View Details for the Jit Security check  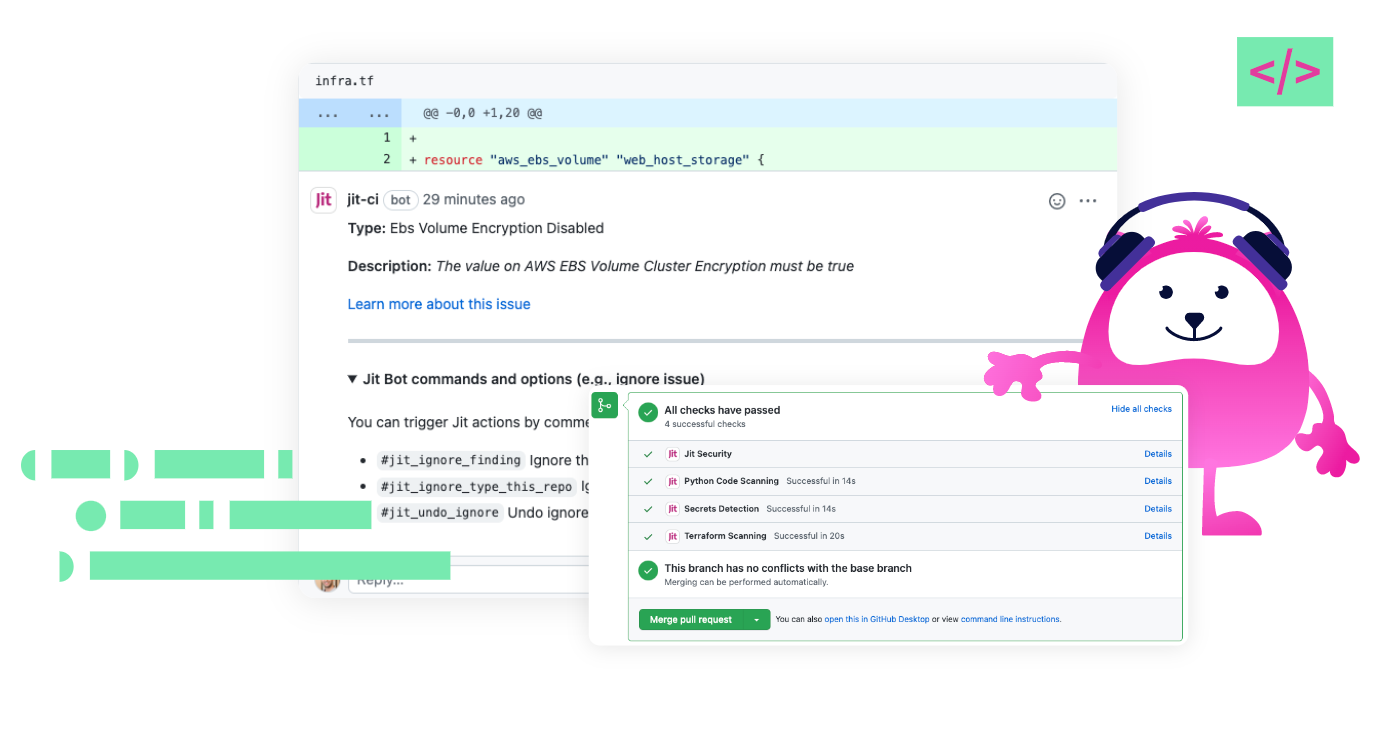pyautogui.click(x=1157, y=454)
